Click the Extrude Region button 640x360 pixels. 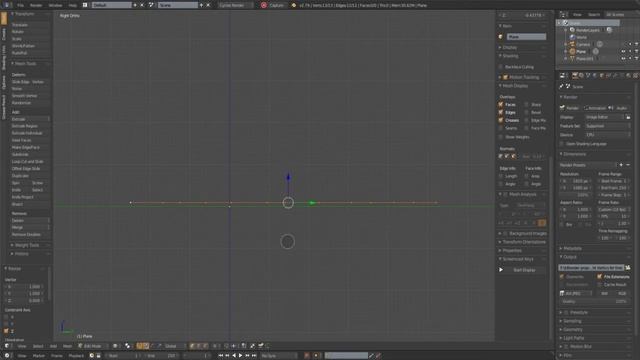(30, 126)
